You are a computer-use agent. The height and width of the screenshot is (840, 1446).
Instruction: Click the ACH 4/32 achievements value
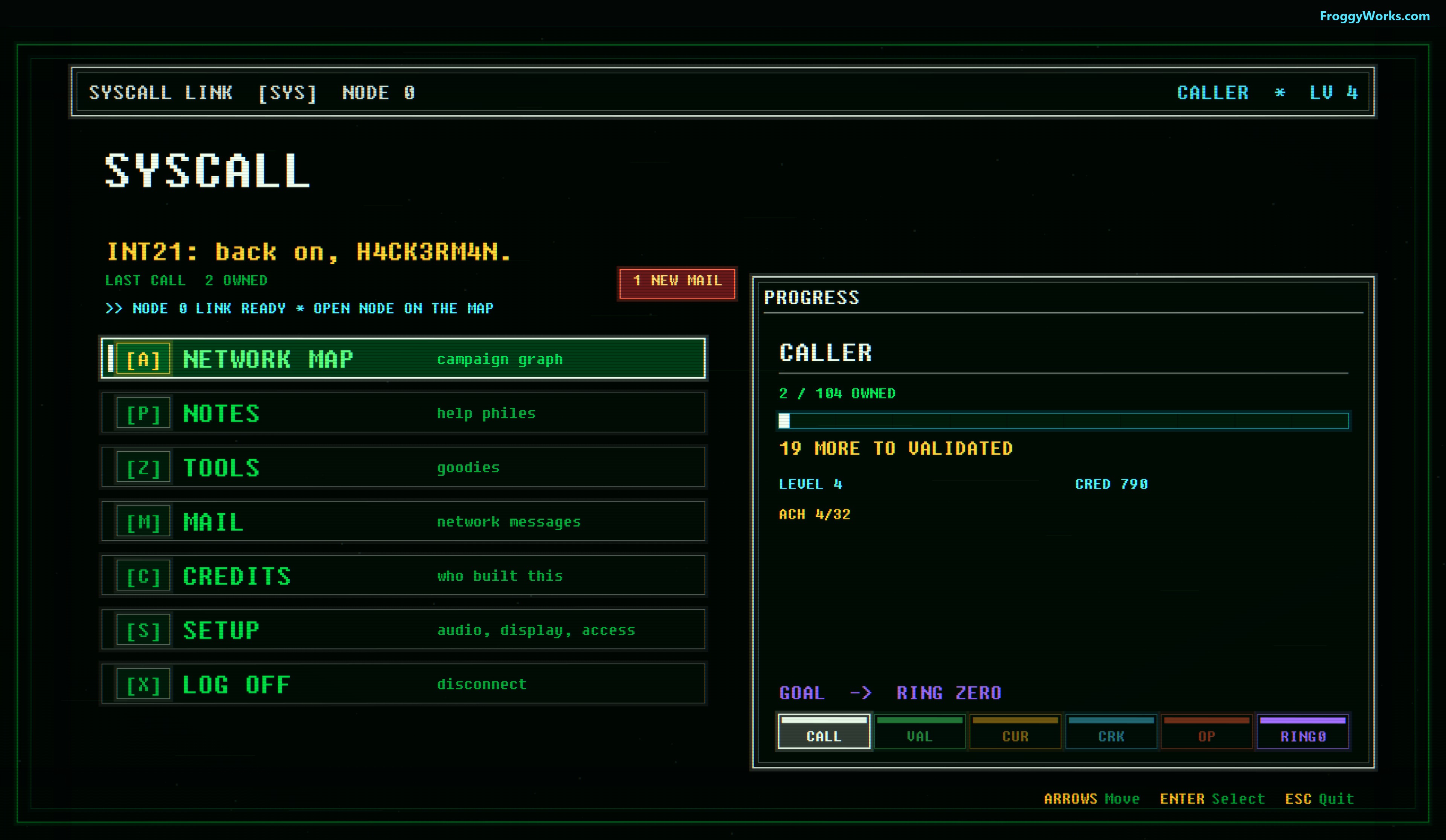814,514
